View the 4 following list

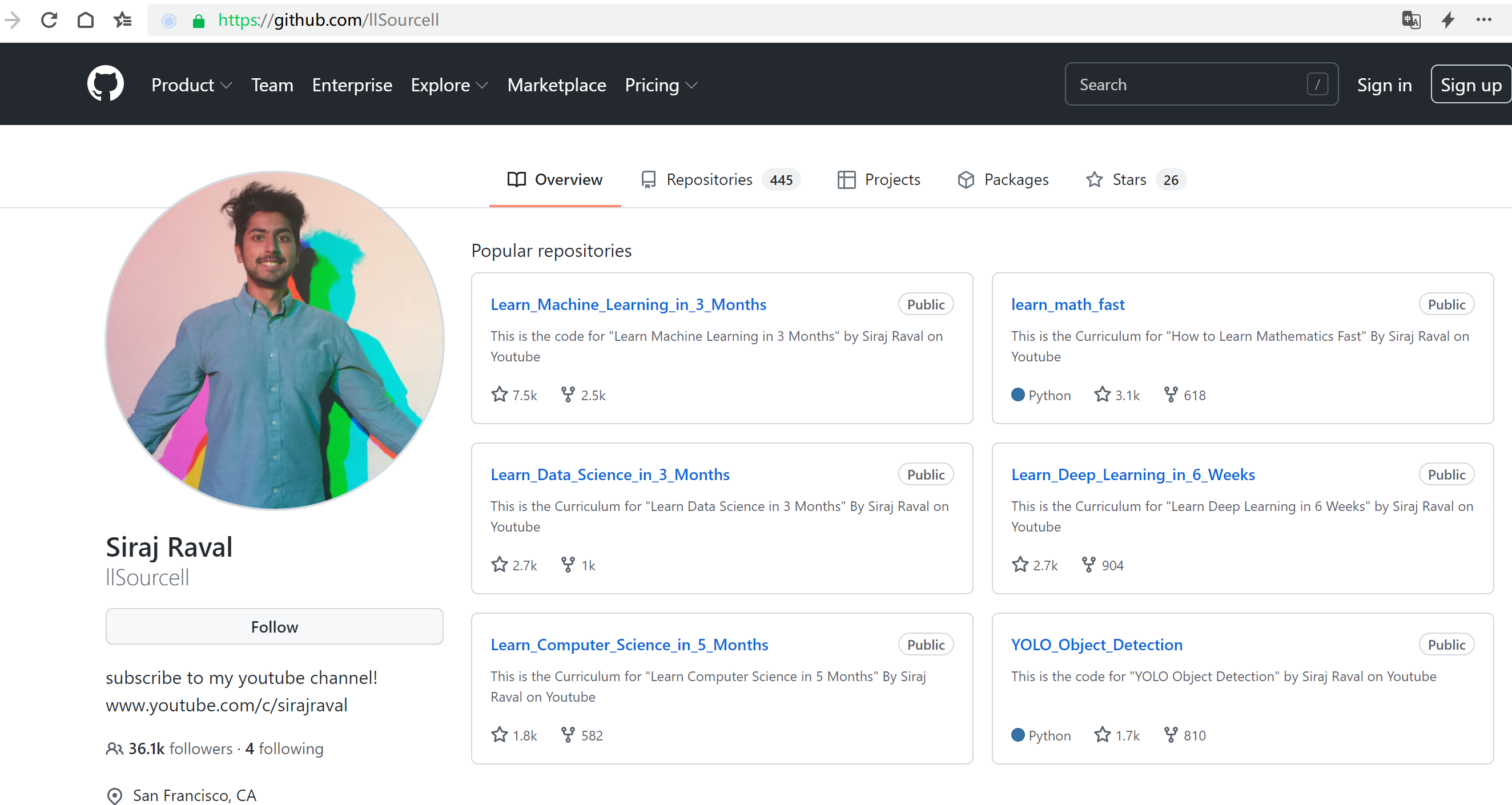tap(284, 748)
